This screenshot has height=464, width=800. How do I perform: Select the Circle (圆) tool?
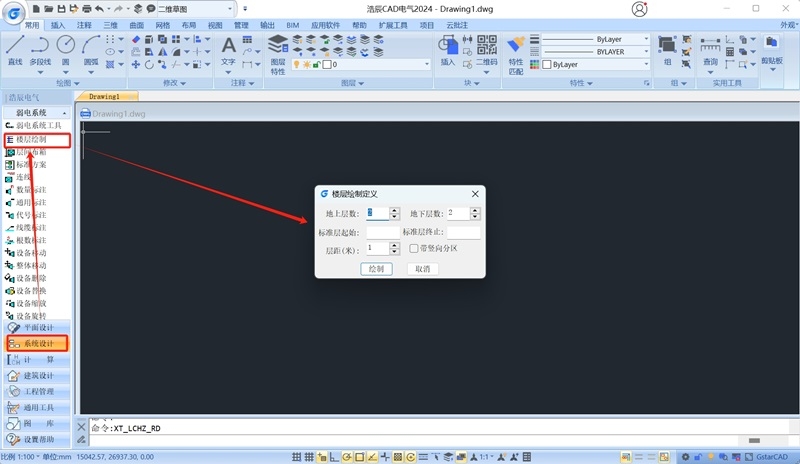65,50
